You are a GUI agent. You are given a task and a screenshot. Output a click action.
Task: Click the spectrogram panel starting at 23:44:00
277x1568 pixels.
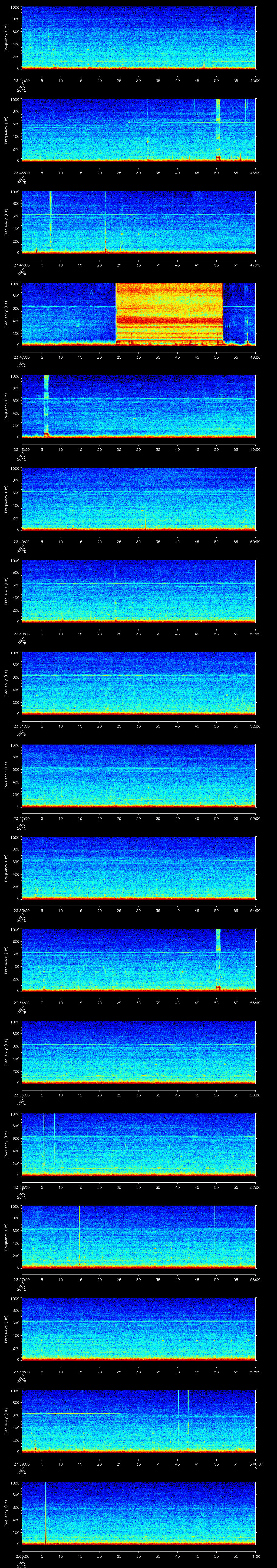pyautogui.click(x=138, y=38)
